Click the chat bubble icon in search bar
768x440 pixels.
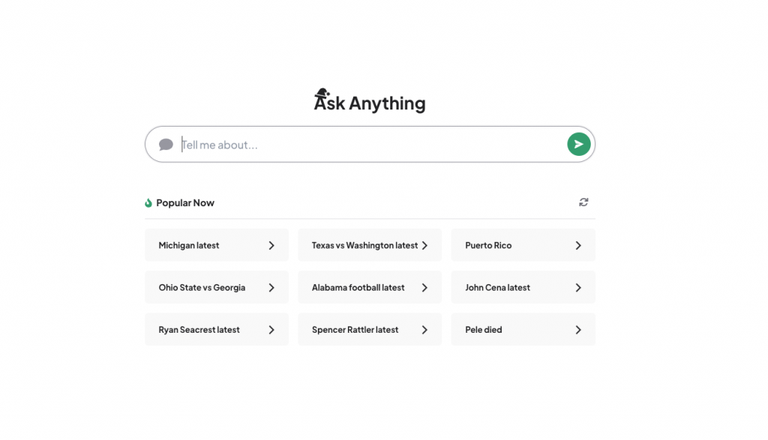[x=166, y=145]
